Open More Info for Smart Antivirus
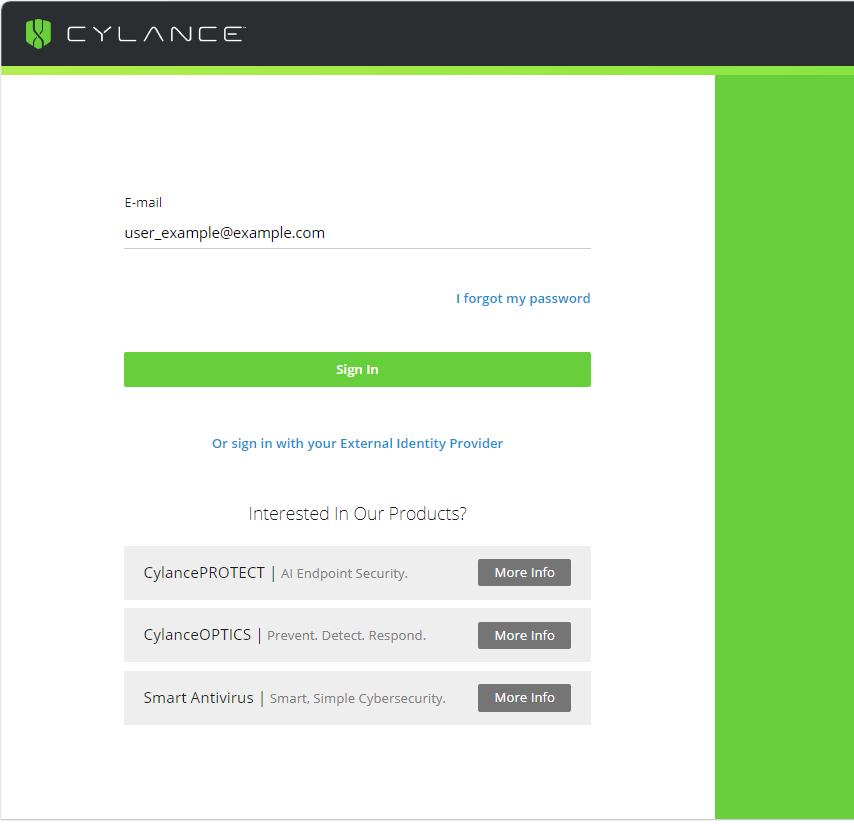 pyautogui.click(x=524, y=698)
